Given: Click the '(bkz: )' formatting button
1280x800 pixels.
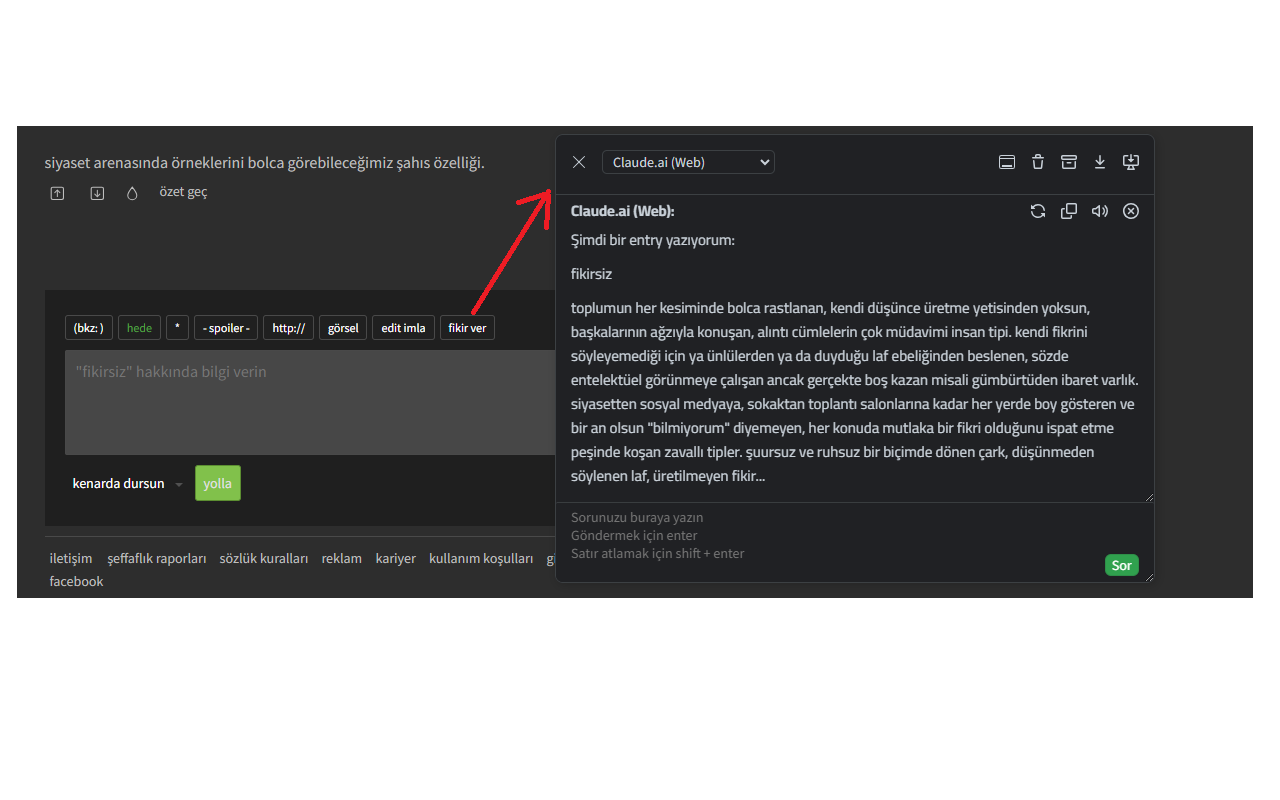Looking at the screenshot, I should [x=89, y=328].
